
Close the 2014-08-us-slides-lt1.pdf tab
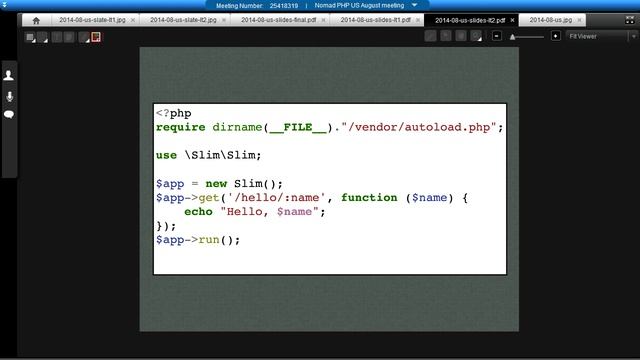(418, 20)
